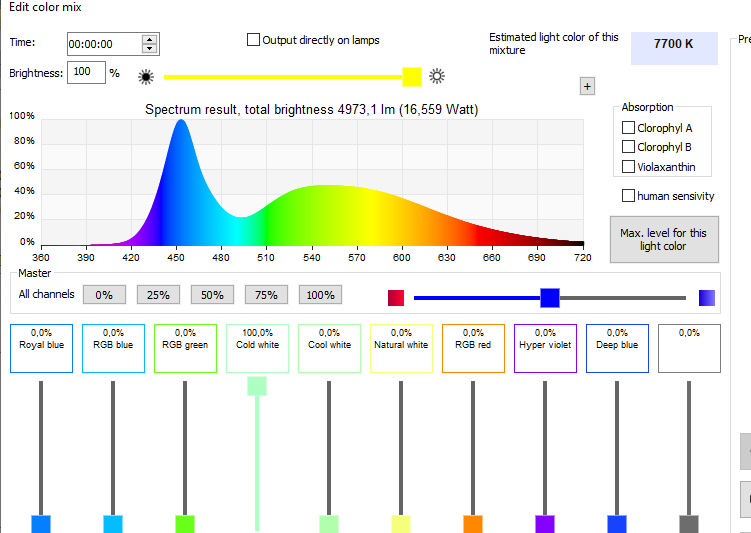Click the RGB blue slider handle
Viewport: 751px width, 533px height.
[113, 524]
